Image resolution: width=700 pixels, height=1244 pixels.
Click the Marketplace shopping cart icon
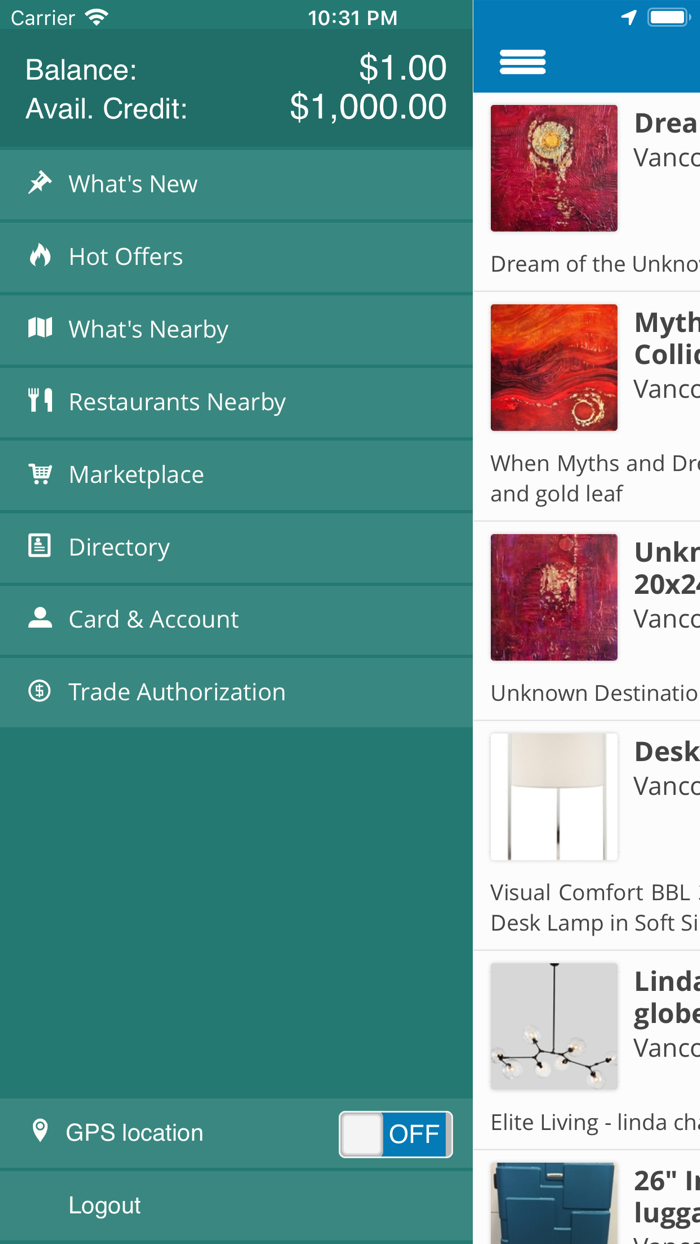pos(40,473)
